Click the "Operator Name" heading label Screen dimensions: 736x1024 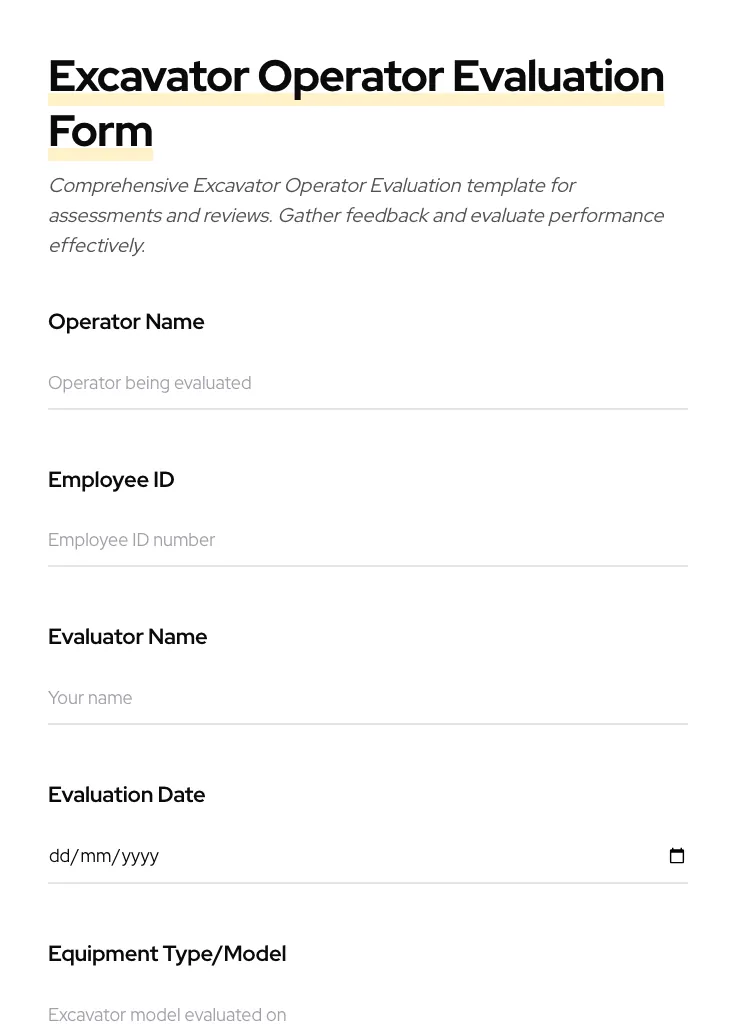click(126, 322)
